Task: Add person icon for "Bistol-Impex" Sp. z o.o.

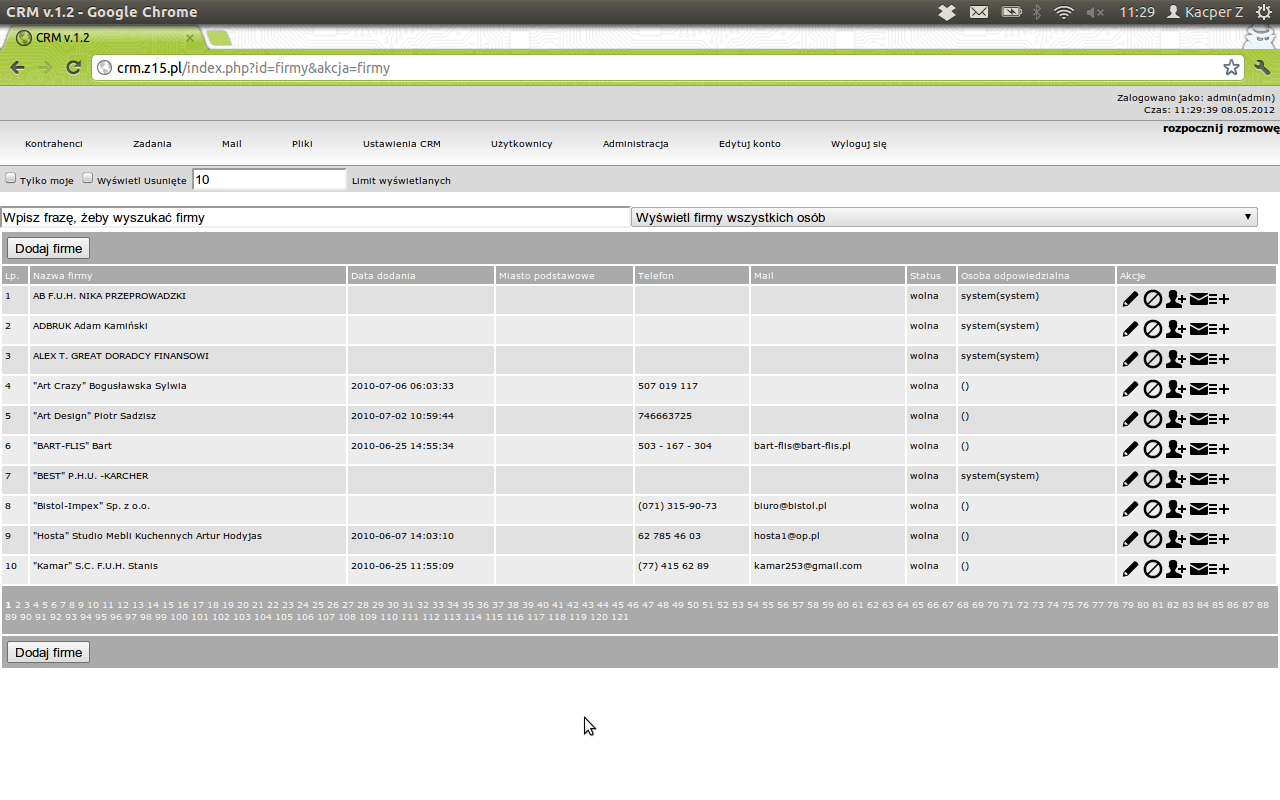Action: [x=1176, y=509]
